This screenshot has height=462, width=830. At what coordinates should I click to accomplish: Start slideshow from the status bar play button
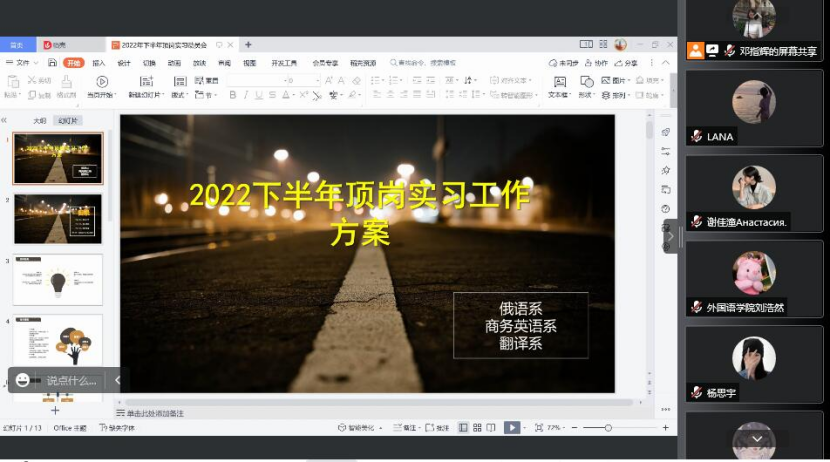point(511,427)
